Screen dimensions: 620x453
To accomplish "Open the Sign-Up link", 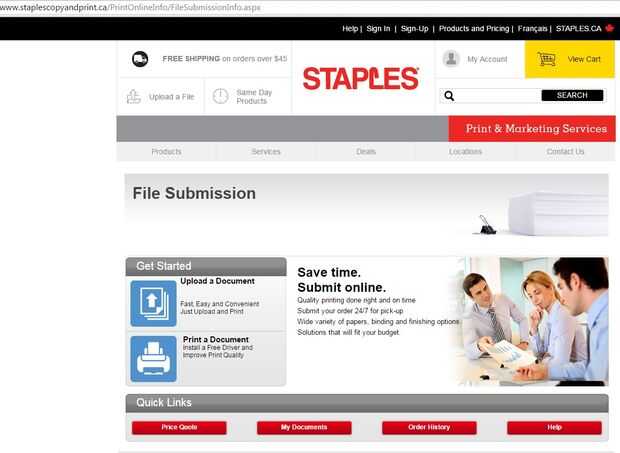I will [414, 28].
